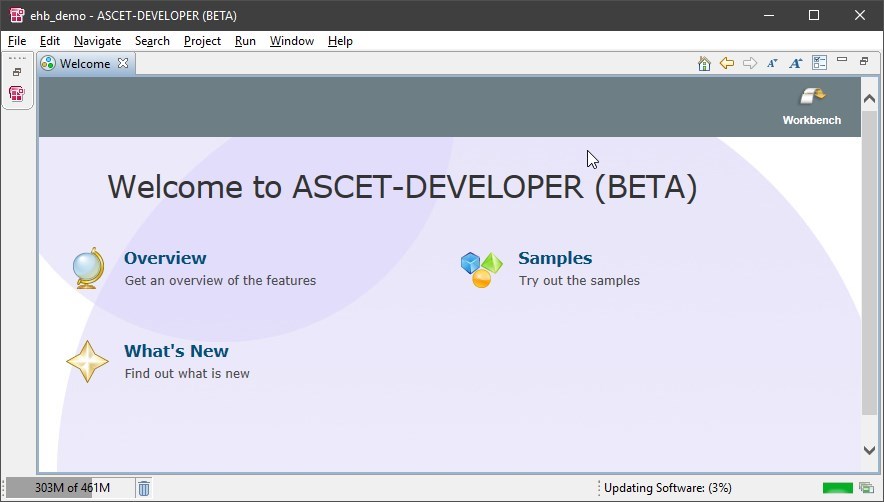Restore the minimized view stack on left

click(x=17, y=72)
